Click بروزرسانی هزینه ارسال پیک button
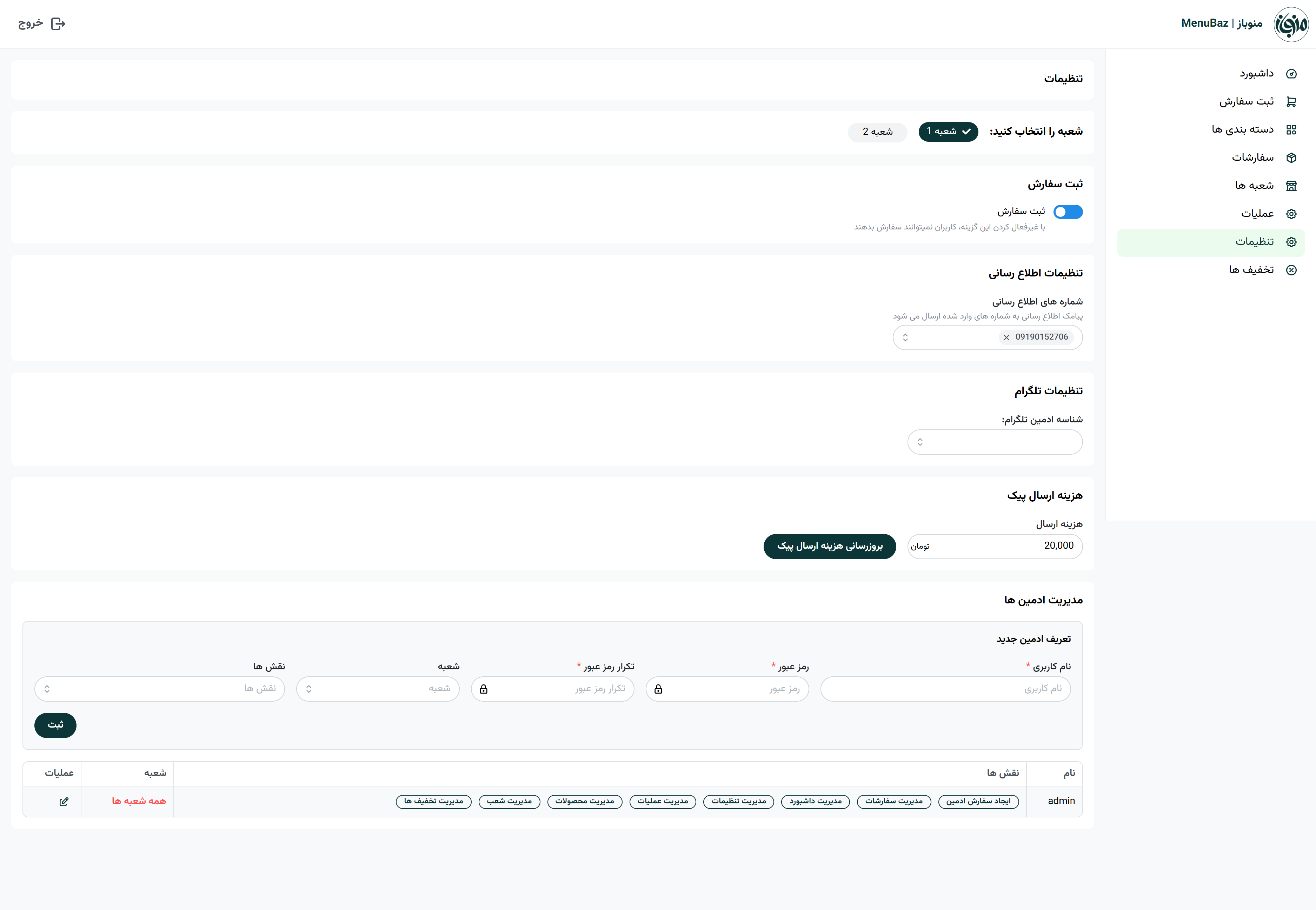Image resolution: width=1316 pixels, height=910 pixels. pyautogui.click(x=829, y=546)
